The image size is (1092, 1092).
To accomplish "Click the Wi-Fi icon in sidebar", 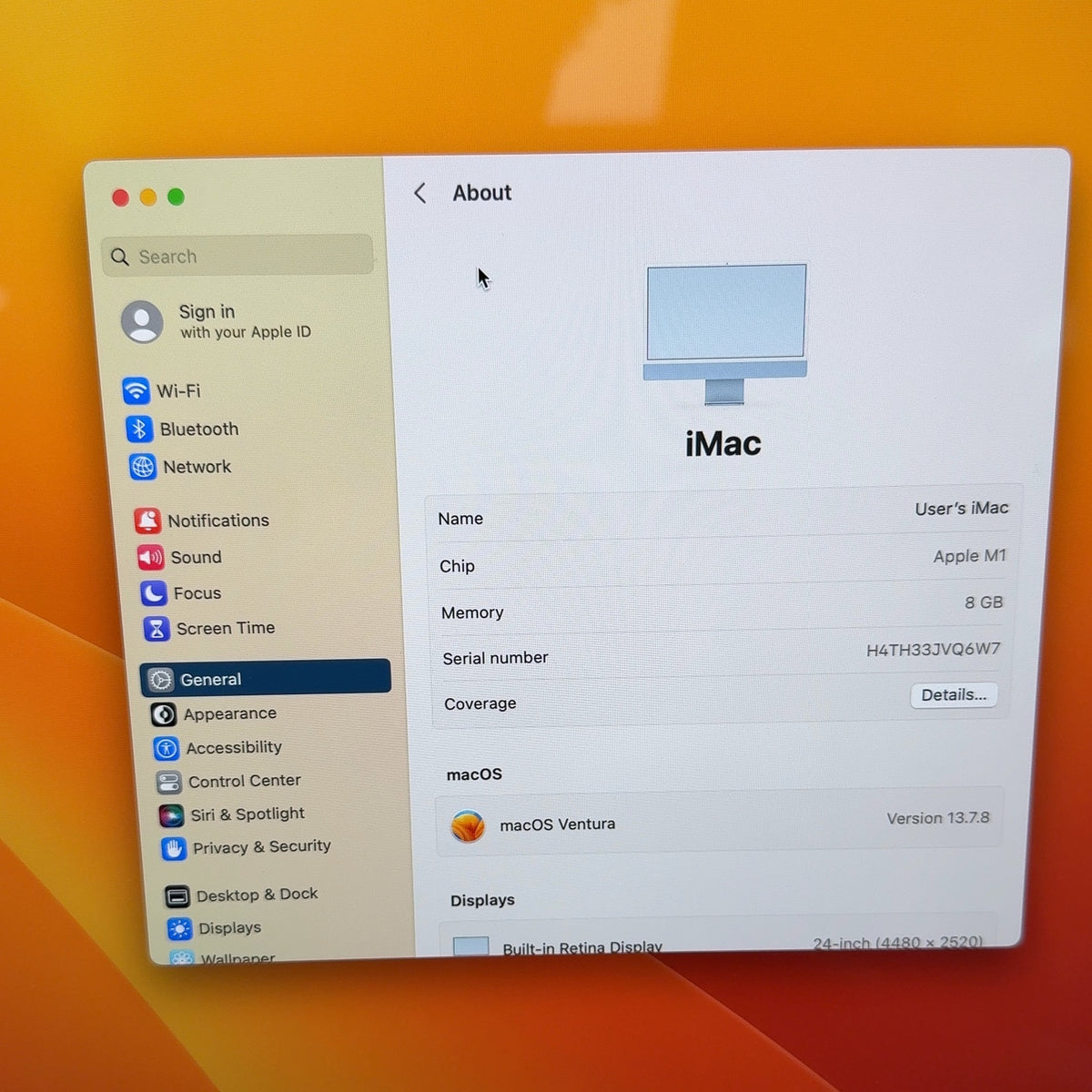I will coord(136,391).
